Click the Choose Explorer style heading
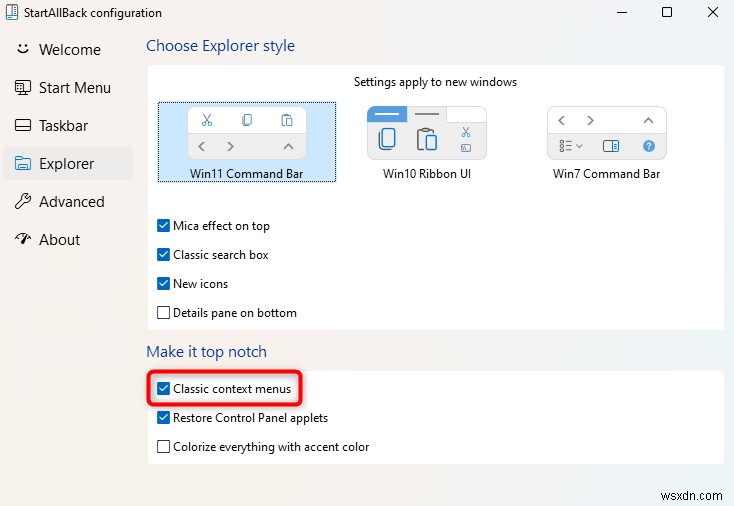This screenshot has height=506, width=734. 220,46
